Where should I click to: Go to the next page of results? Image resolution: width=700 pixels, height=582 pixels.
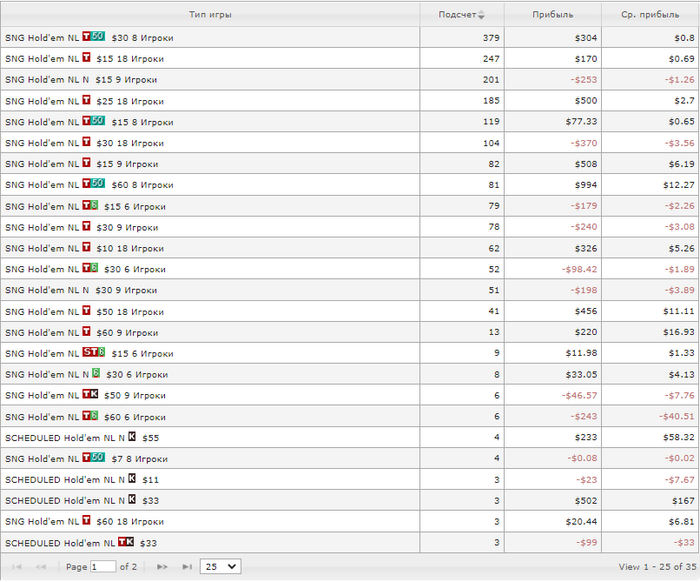(x=162, y=567)
